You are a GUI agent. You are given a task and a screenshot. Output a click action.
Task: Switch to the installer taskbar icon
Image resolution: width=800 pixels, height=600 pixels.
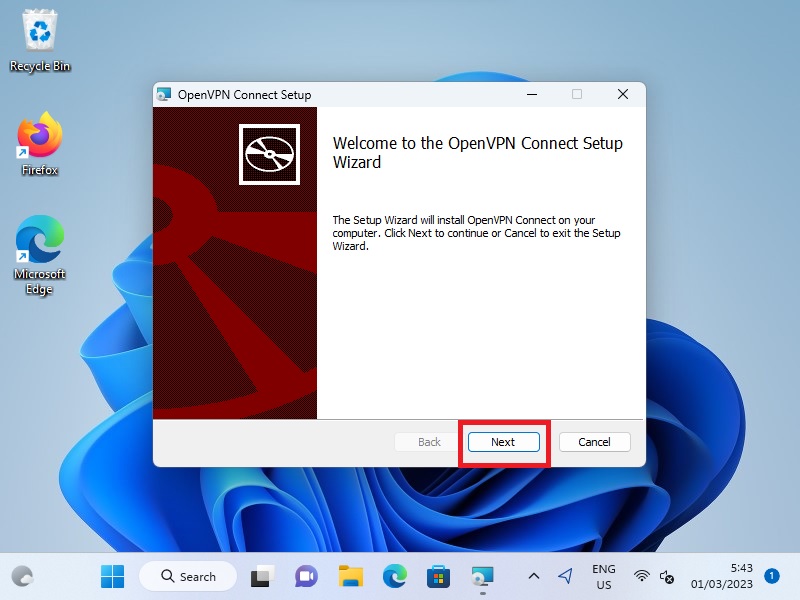pyautogui.click(x=482, y=576)
